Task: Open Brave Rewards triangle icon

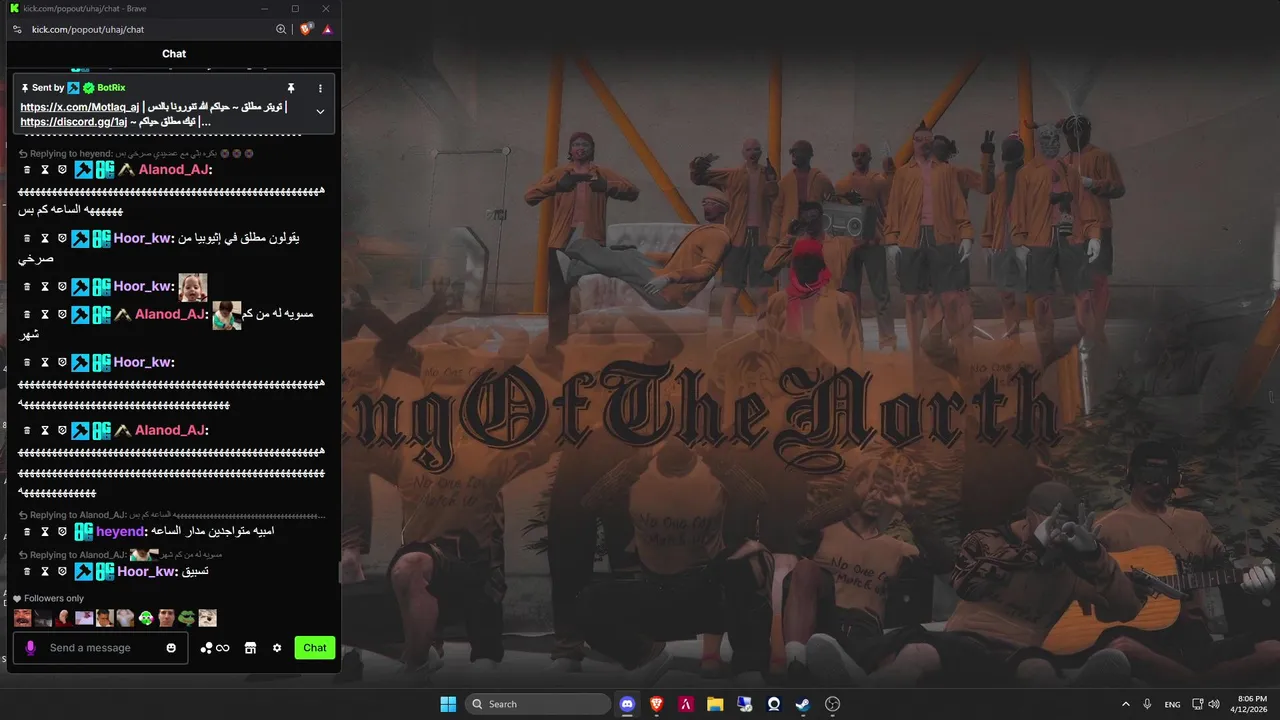Action: [x=327, y=29]
